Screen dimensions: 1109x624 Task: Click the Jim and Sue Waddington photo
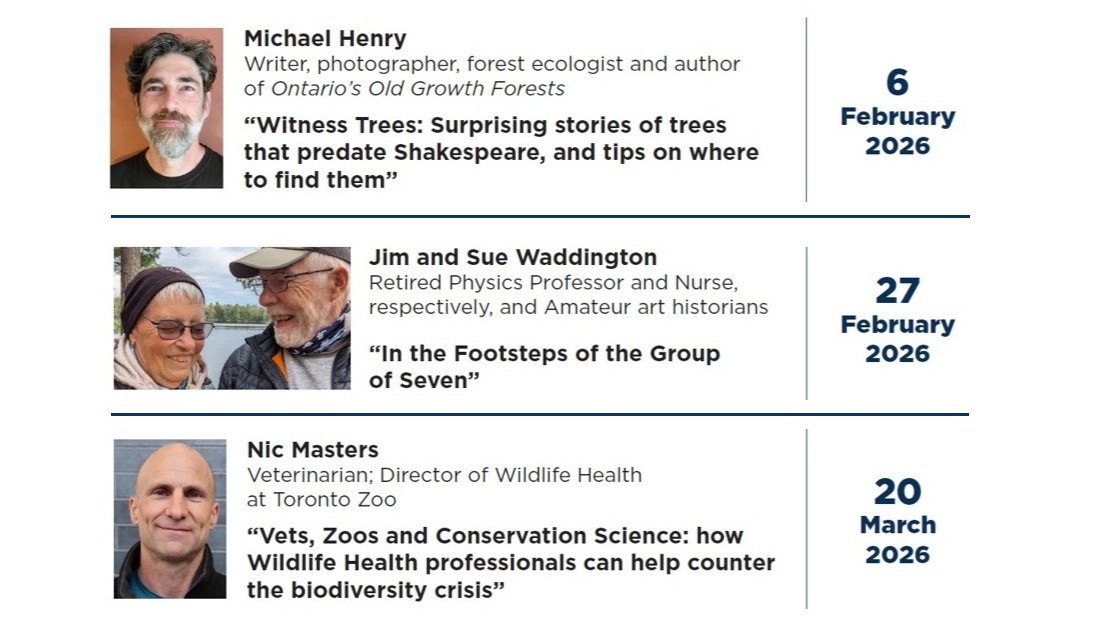click(x=232, y=318)
